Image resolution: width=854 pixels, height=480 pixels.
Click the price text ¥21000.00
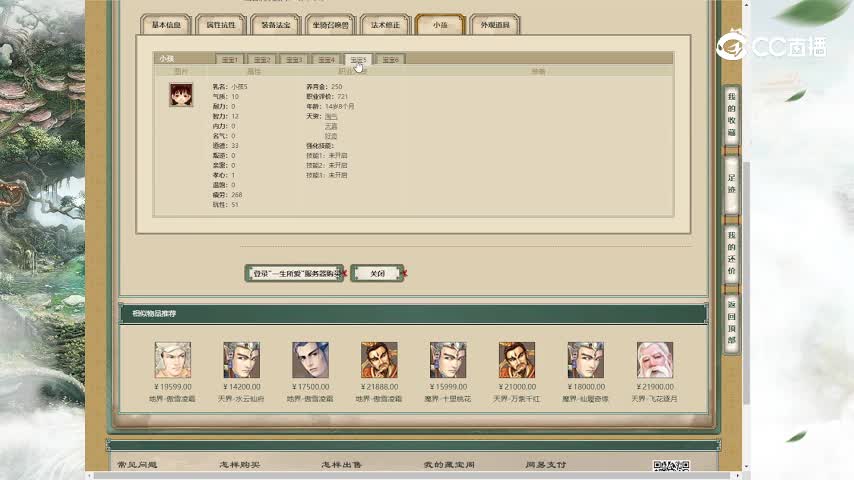517,387
